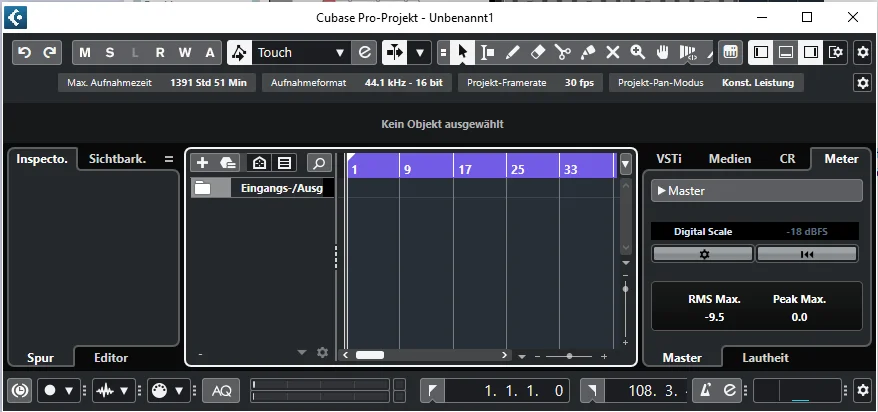
Task: Open the Touch automation mode dropdown
Action: click(301, 53)
